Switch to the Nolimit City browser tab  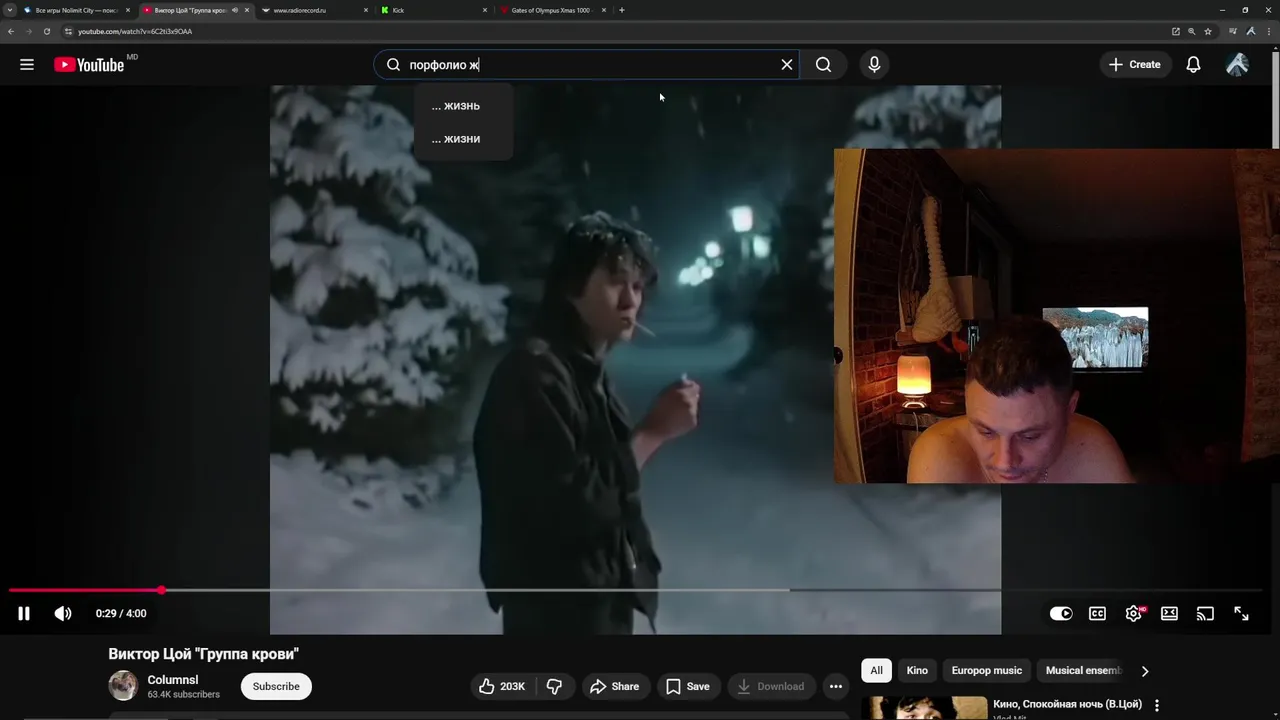pos(78,10)
